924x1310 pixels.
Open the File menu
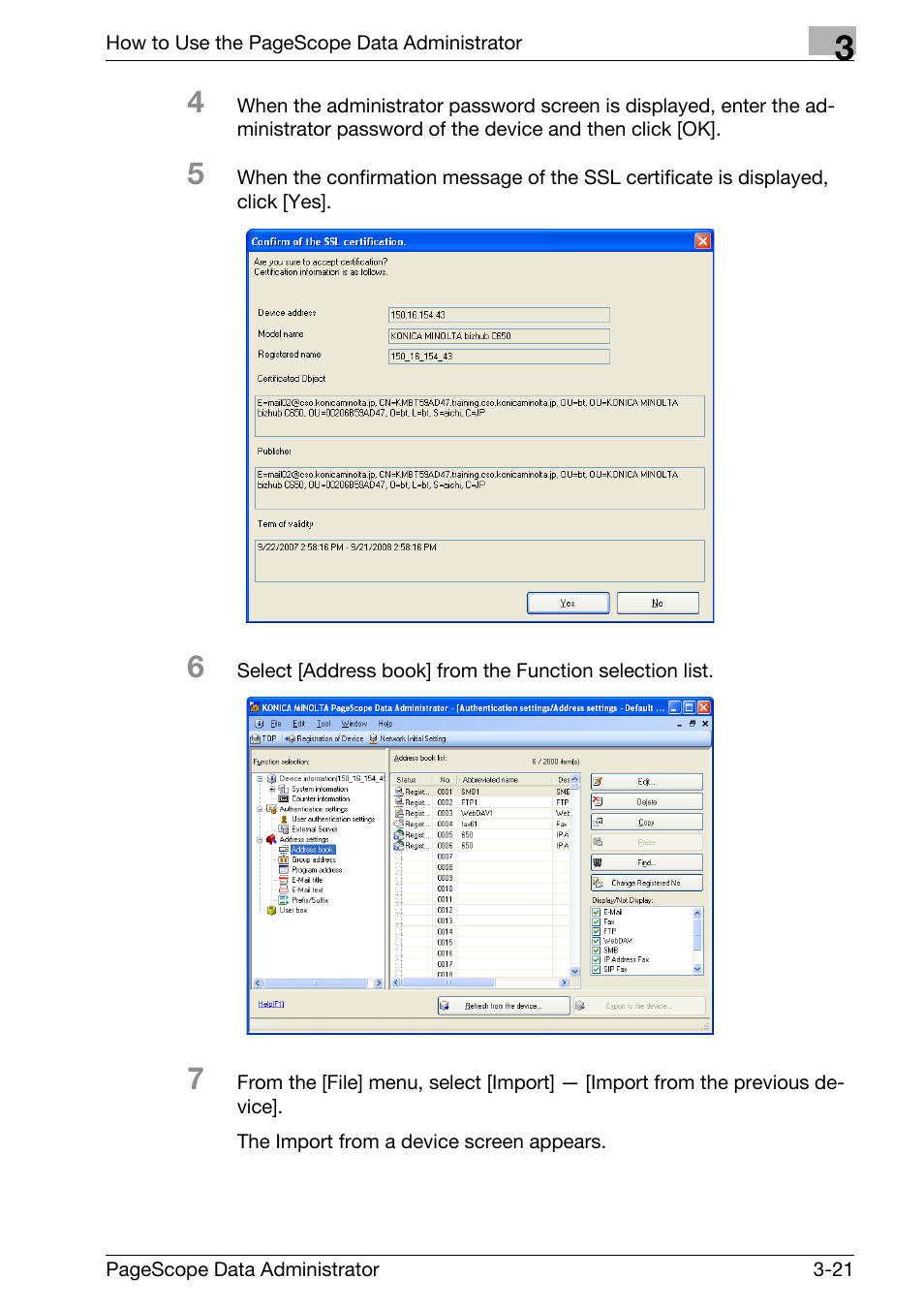point(276,724)
